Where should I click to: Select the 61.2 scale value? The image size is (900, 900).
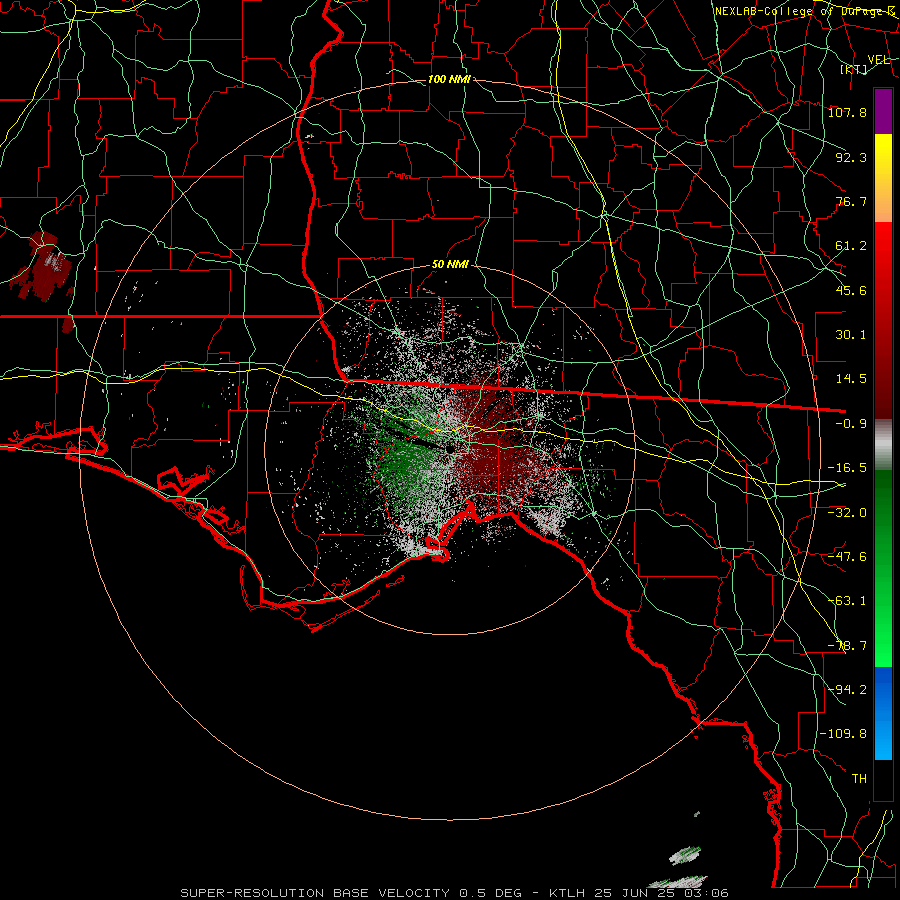851,246
